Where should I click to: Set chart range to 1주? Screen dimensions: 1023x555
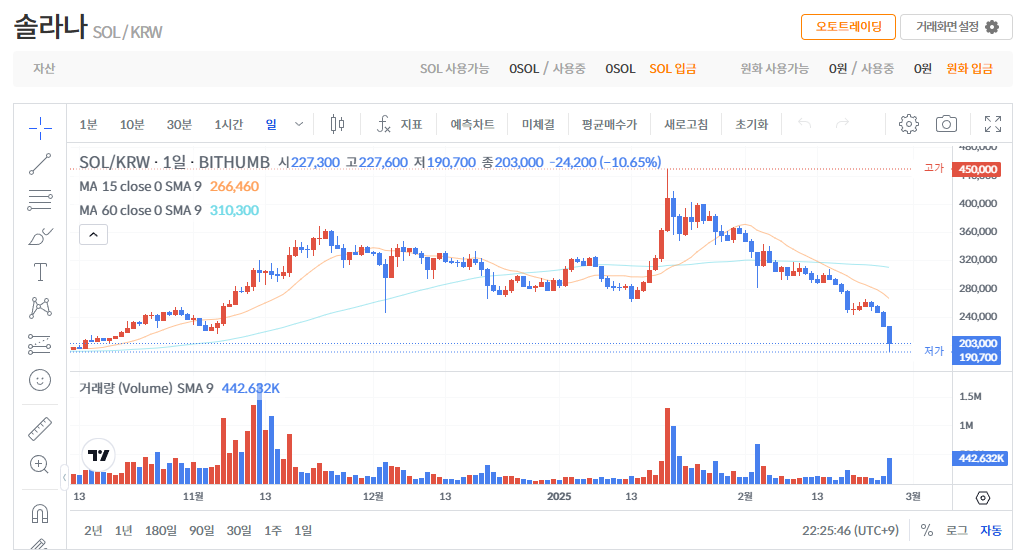click(273, 531)
